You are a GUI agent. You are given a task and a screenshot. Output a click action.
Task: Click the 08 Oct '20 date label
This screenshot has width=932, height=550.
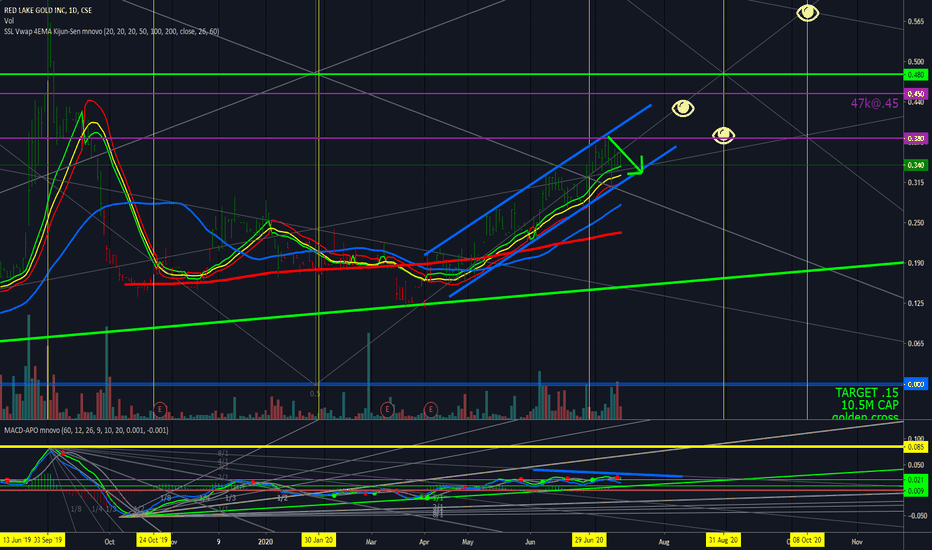tap(807, 540)
